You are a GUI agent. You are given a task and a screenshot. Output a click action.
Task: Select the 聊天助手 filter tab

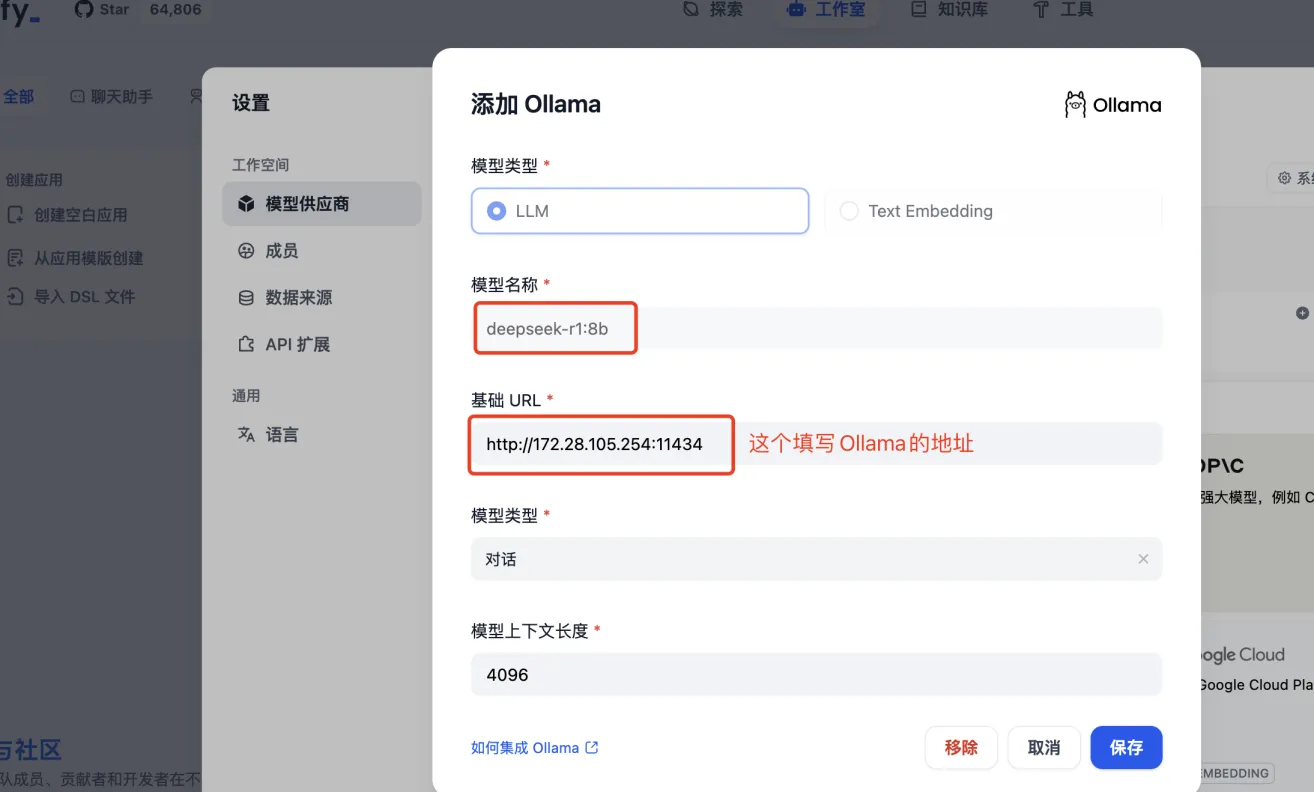tap(111, 97)
